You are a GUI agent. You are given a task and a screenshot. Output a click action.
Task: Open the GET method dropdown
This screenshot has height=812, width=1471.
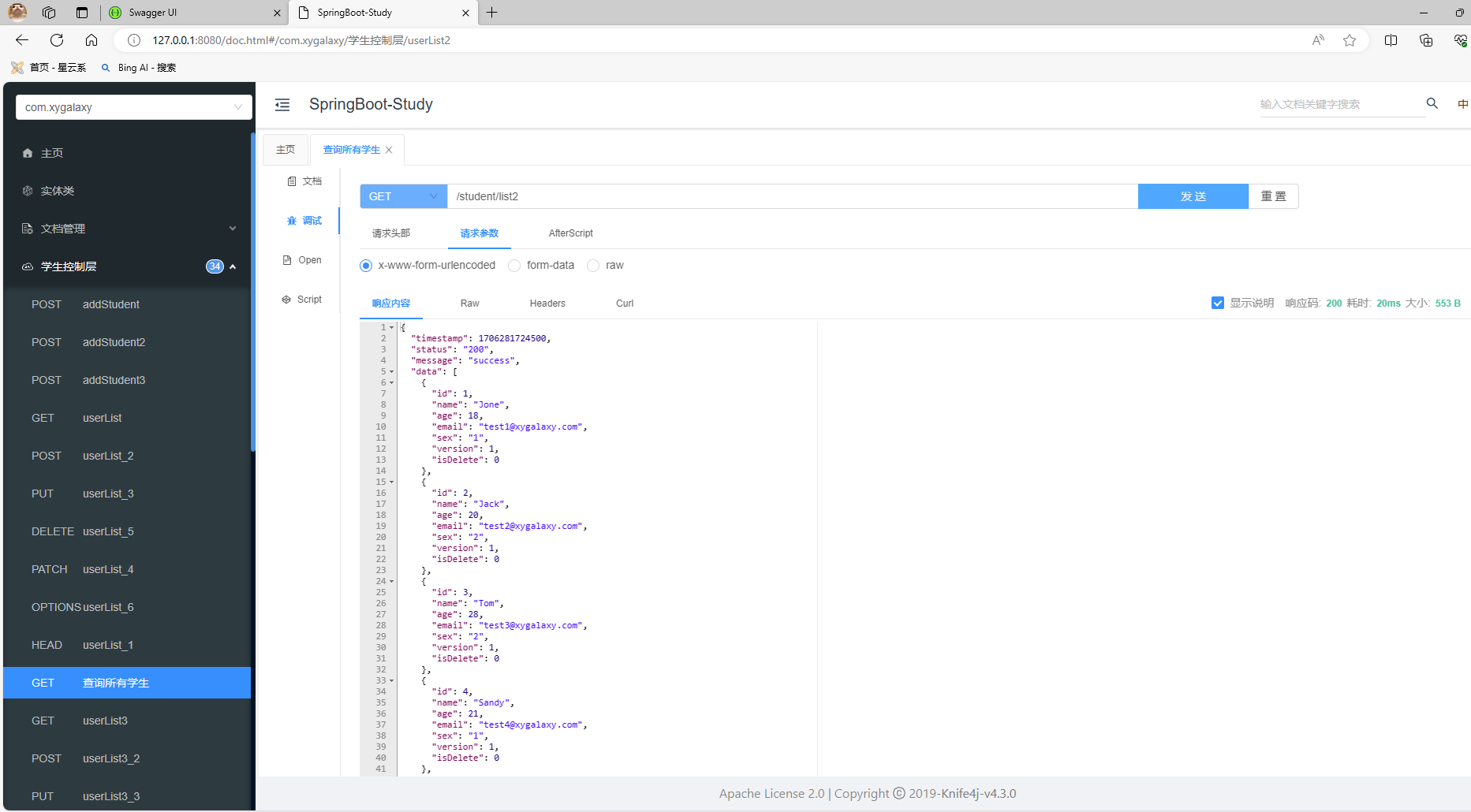point(404,196)
